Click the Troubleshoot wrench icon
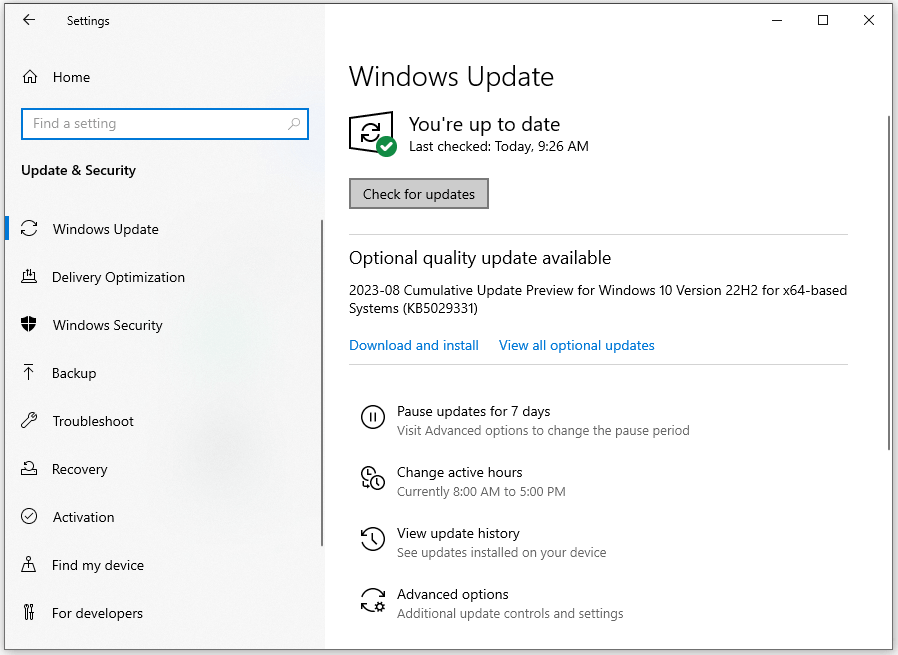898x655 pixels. pyautogui.click(x=29, y=421)
